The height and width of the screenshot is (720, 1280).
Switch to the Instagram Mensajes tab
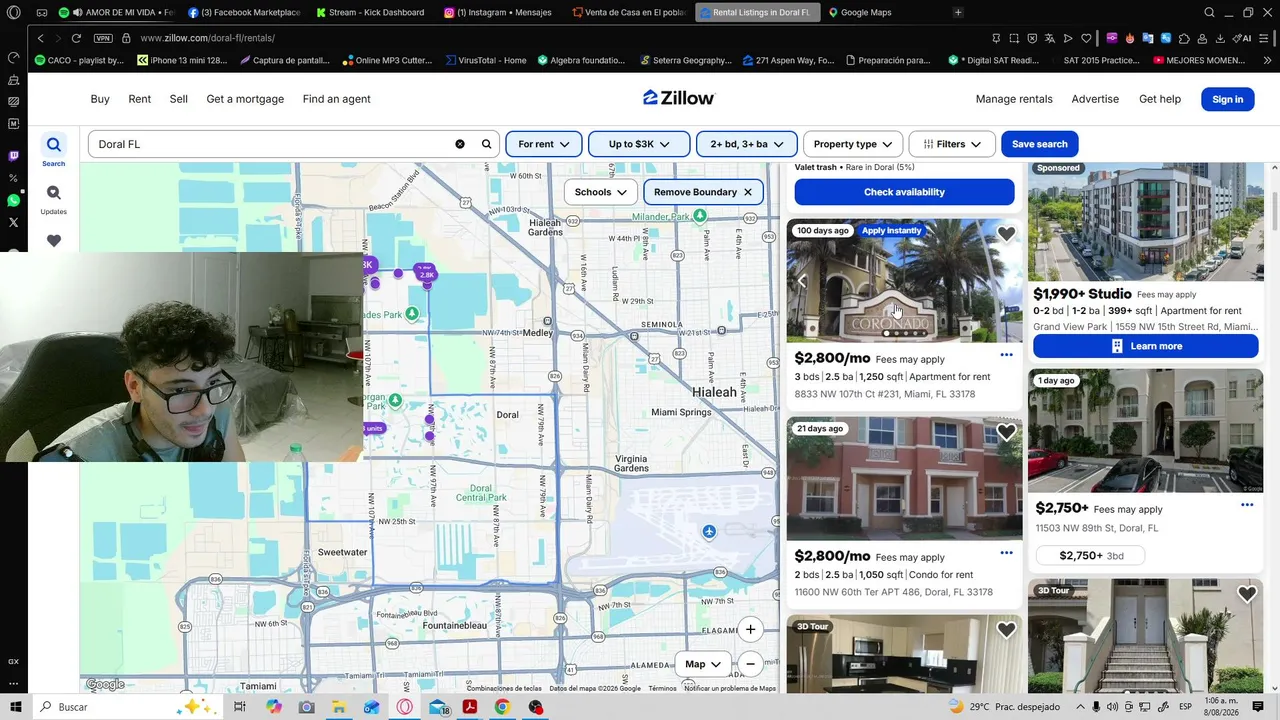499,12
